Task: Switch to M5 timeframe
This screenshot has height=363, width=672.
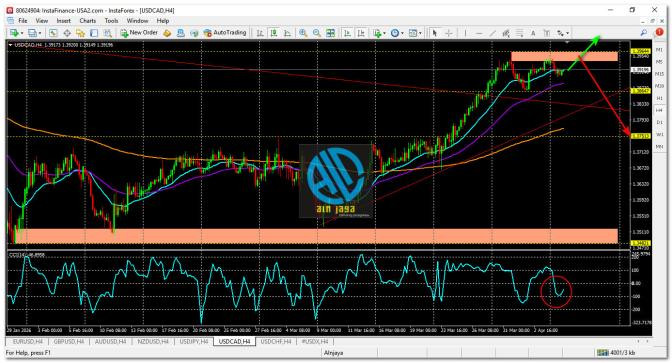Action: [659, 62]
